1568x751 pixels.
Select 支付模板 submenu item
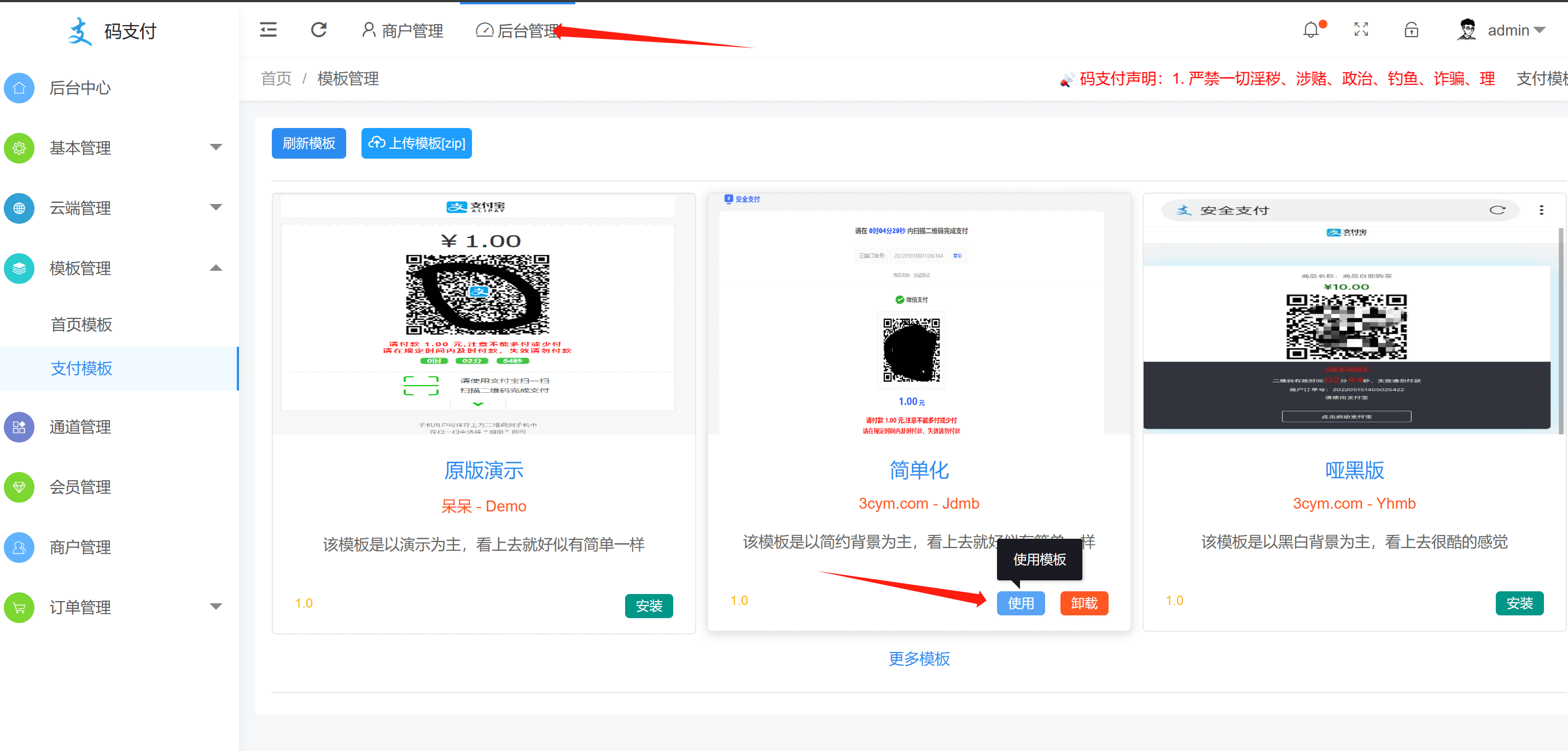81,368
